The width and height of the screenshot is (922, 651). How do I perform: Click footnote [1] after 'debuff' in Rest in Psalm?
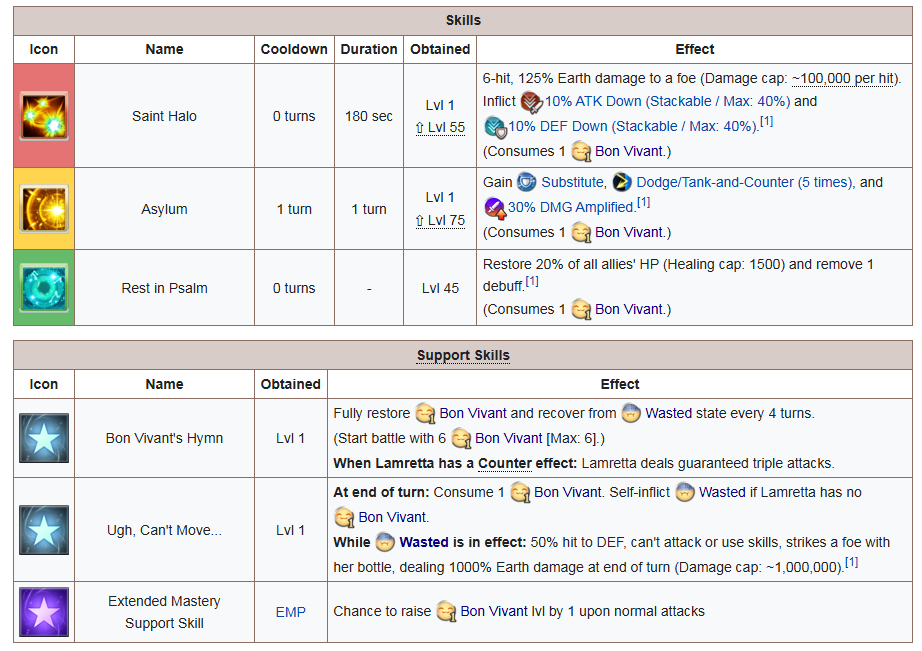pyautogui.click(x=532, y=281)
